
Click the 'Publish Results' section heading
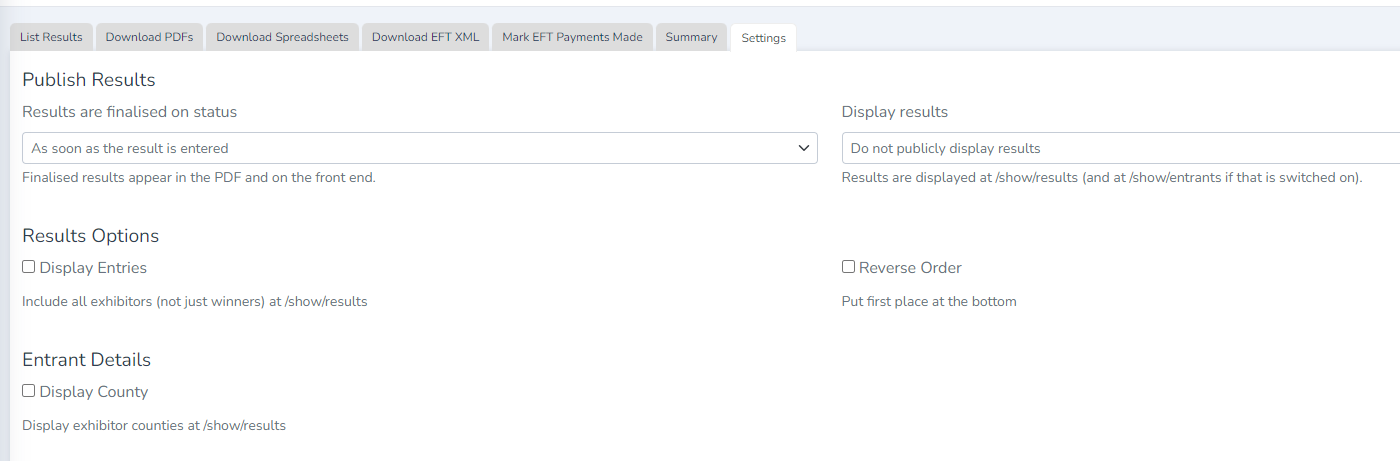pos(89,80)
